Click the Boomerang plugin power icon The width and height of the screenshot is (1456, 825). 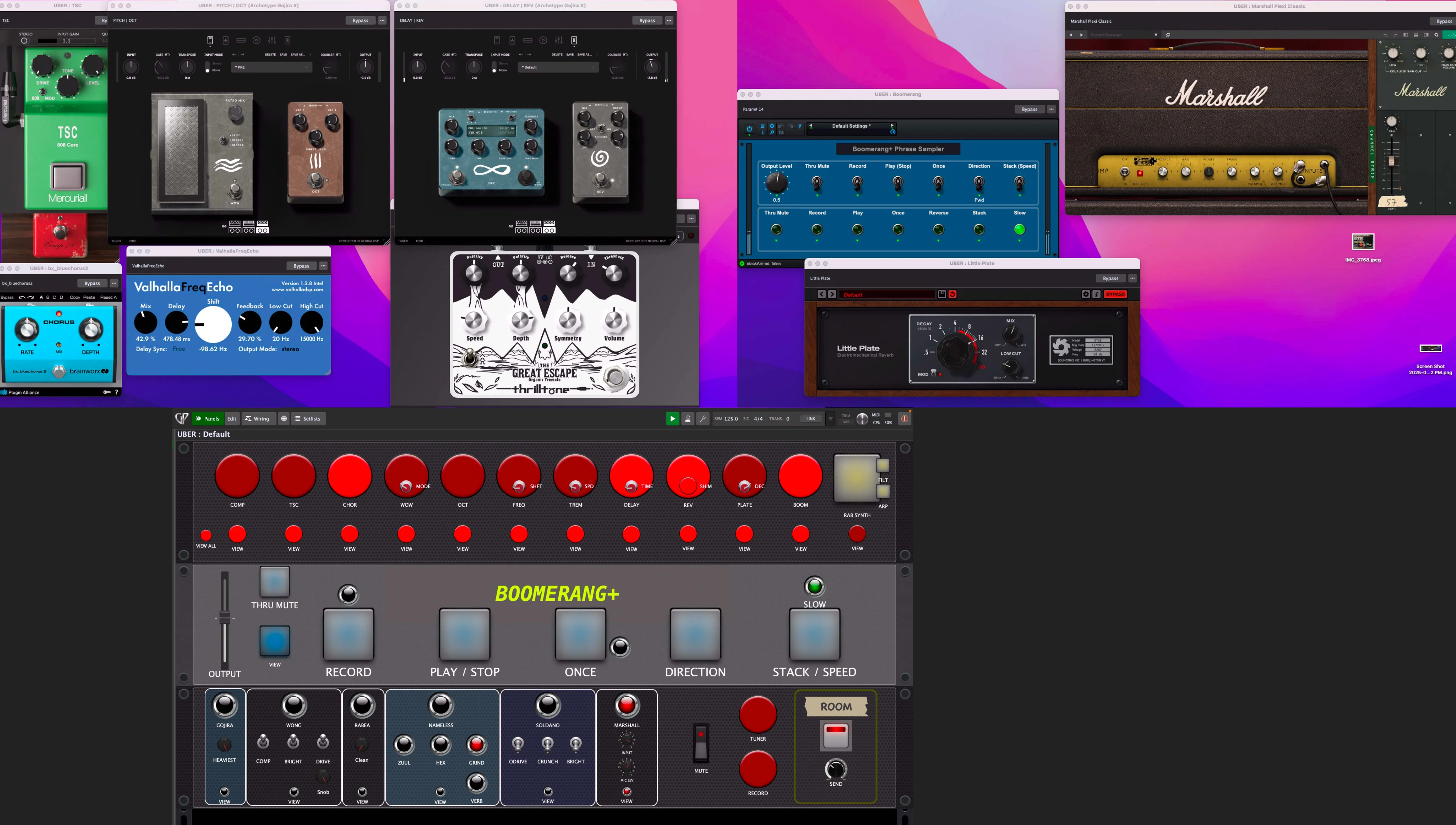(x=749, y=129)
